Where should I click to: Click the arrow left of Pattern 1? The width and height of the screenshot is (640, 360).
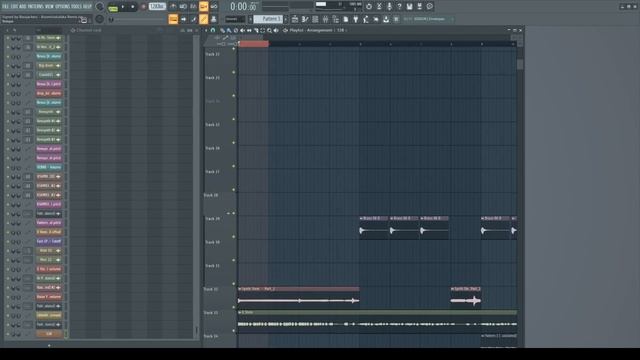click(x=251, y=19)
